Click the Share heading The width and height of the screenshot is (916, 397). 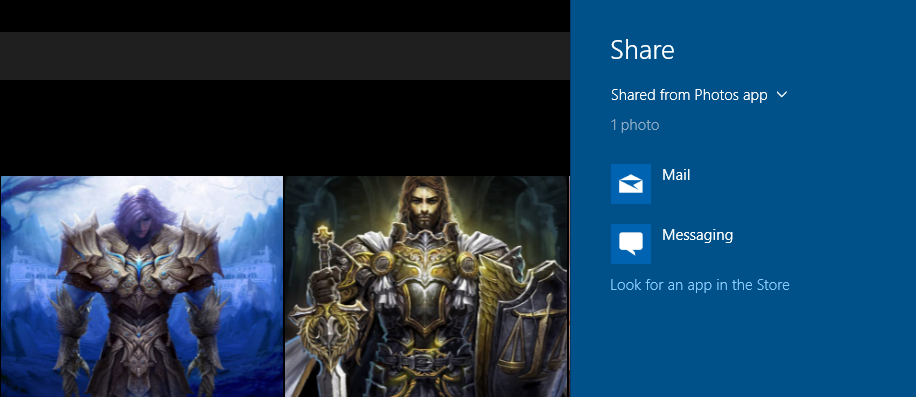coord(643,50)
